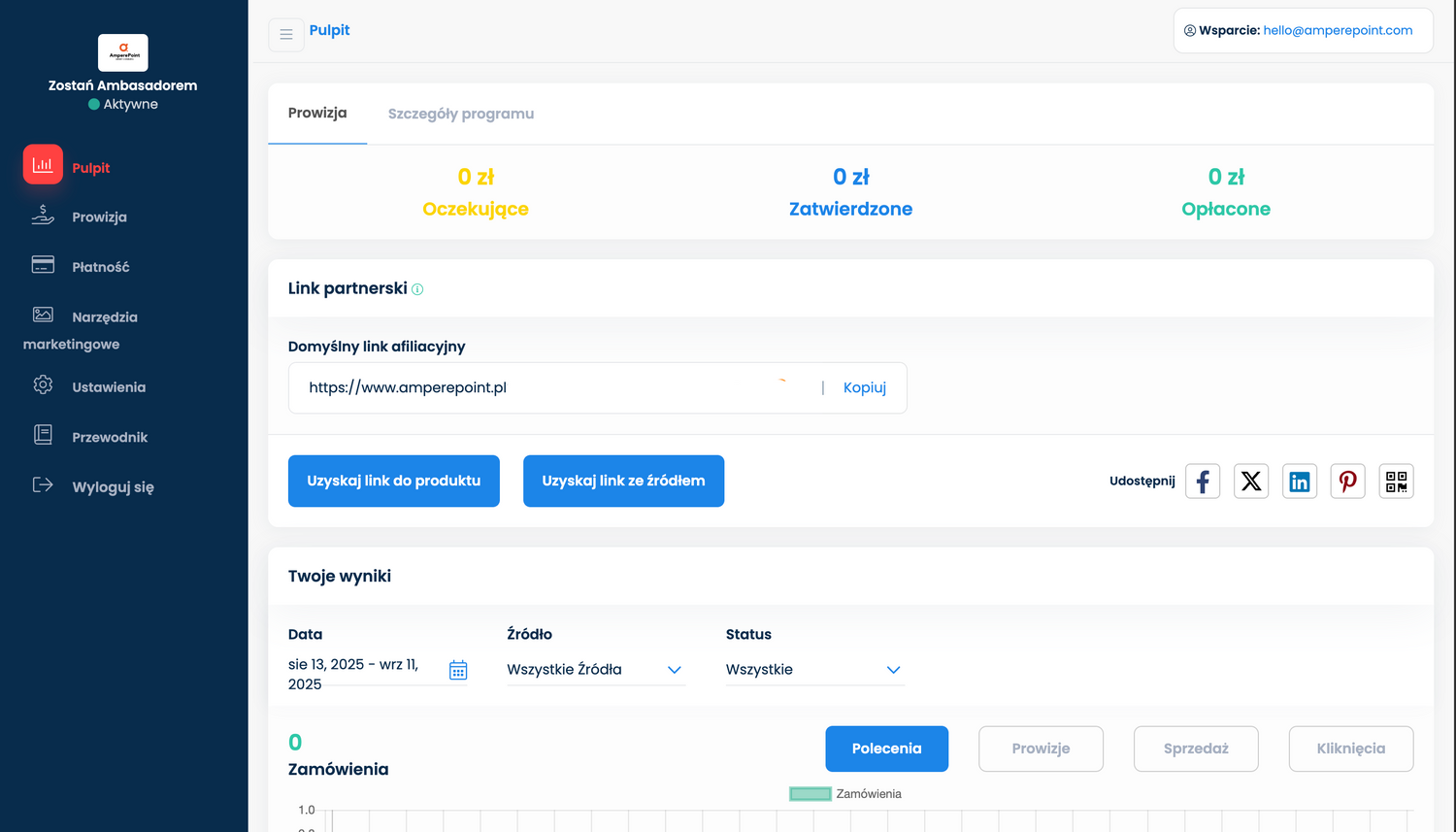
Task: Click the 0 zł Oczekujące amount
Action: [476, 177]
